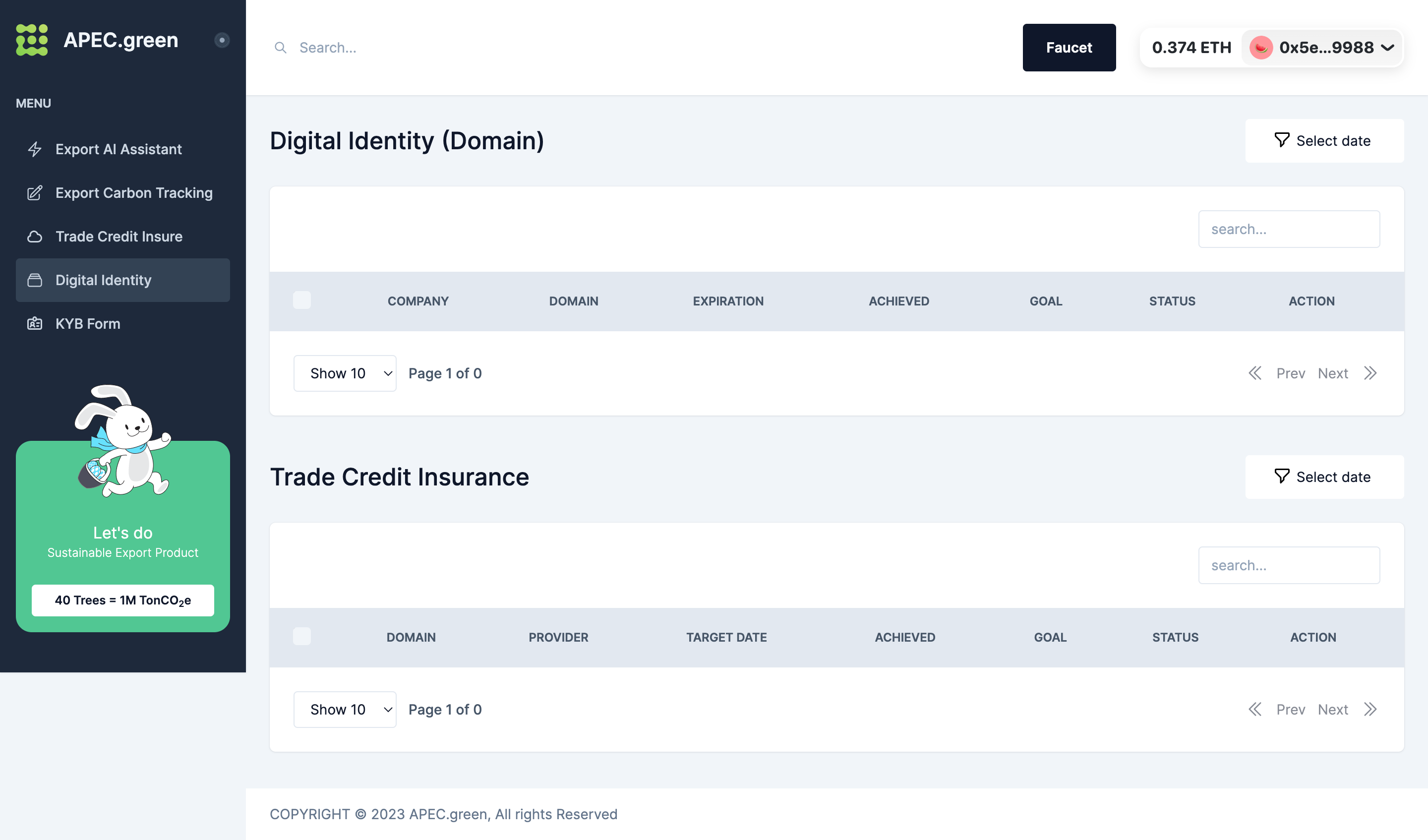Focus the Digital Identity table search field
The image size is (1428, 840).
(x=1288, y=229)
